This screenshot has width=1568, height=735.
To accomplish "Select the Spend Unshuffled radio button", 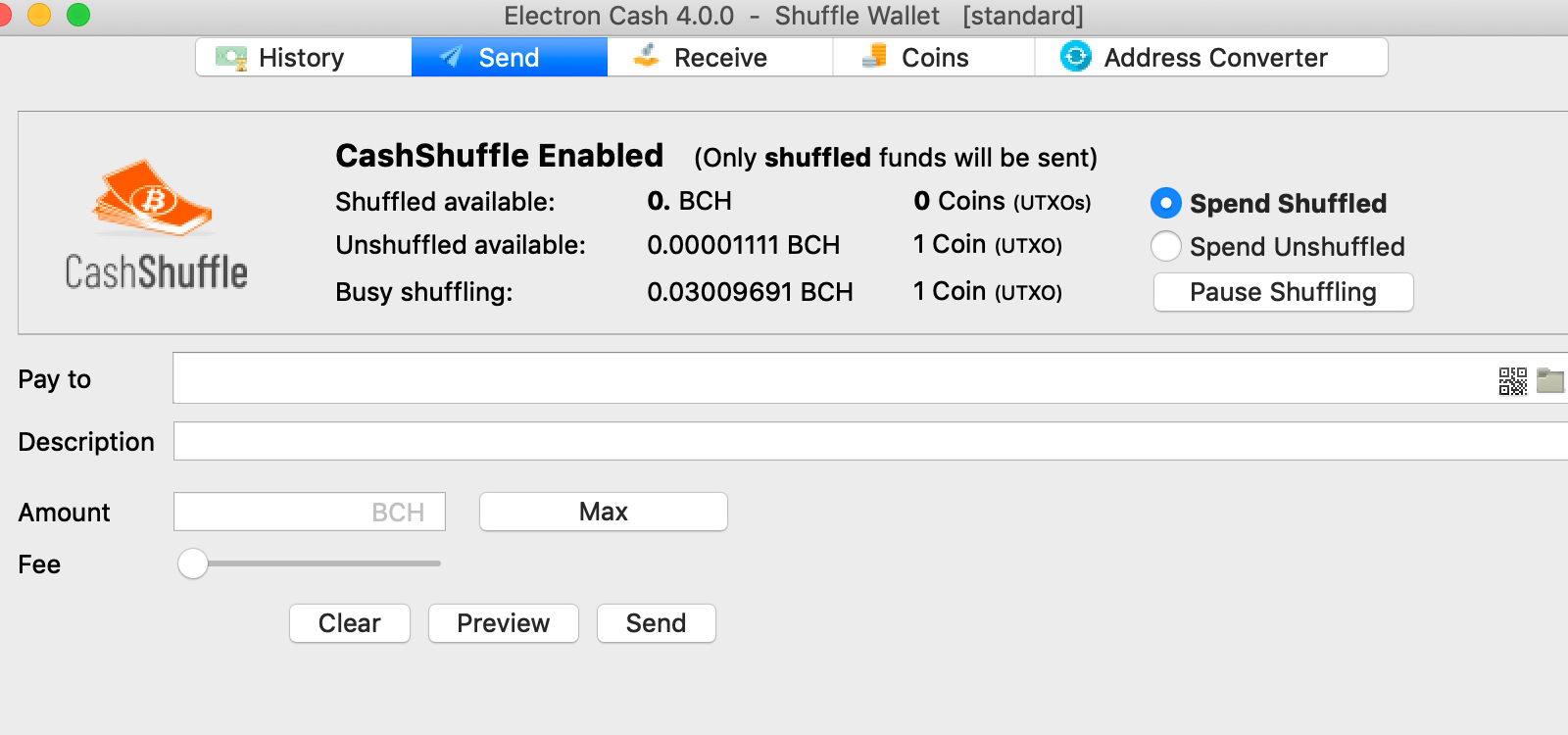I will 1165,246.
